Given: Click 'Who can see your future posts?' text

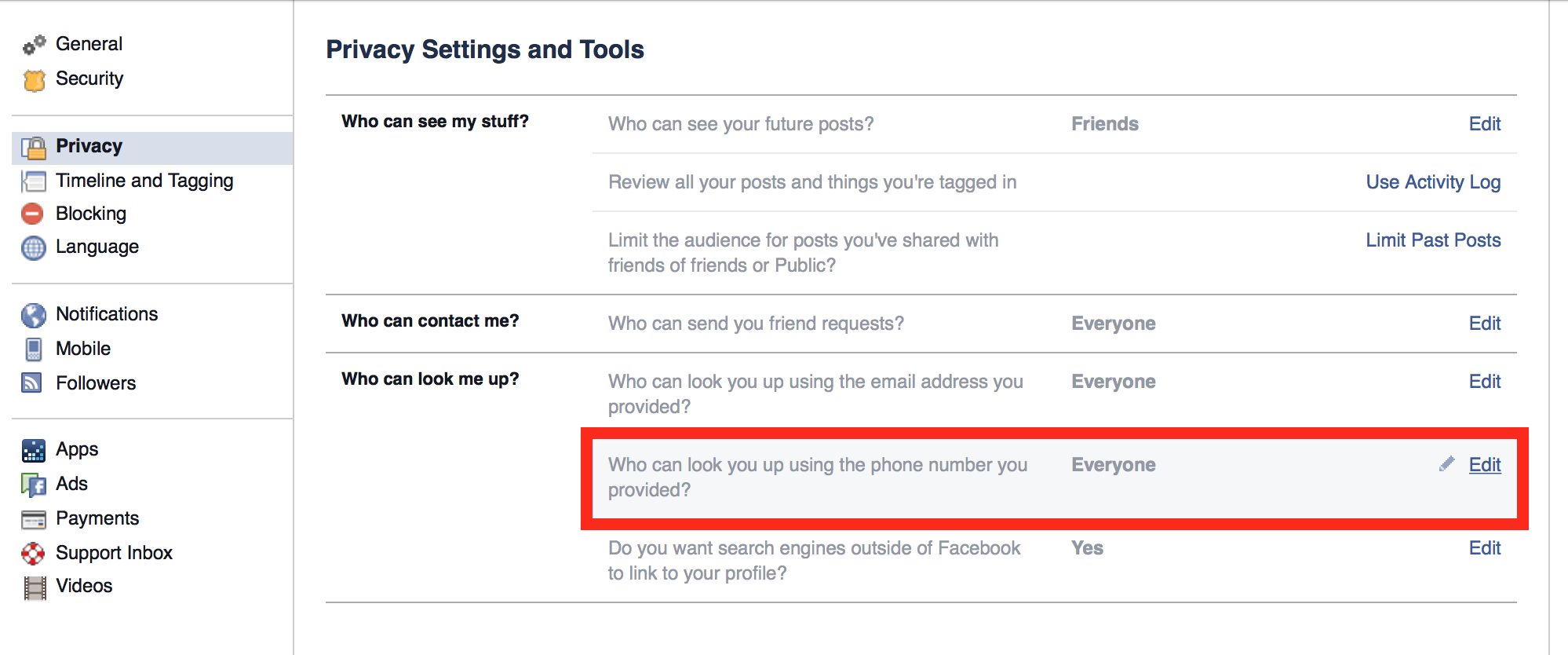Looking at the screenshot, I should (x=741, y=124).
